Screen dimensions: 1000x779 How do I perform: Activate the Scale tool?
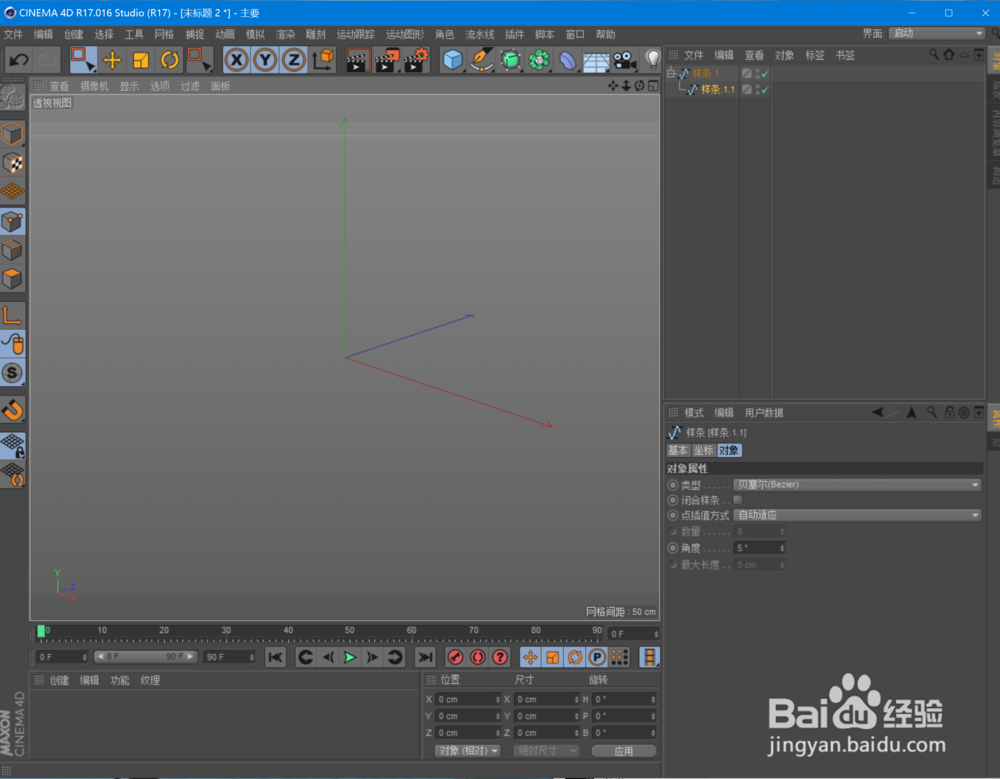coord(140,61)
